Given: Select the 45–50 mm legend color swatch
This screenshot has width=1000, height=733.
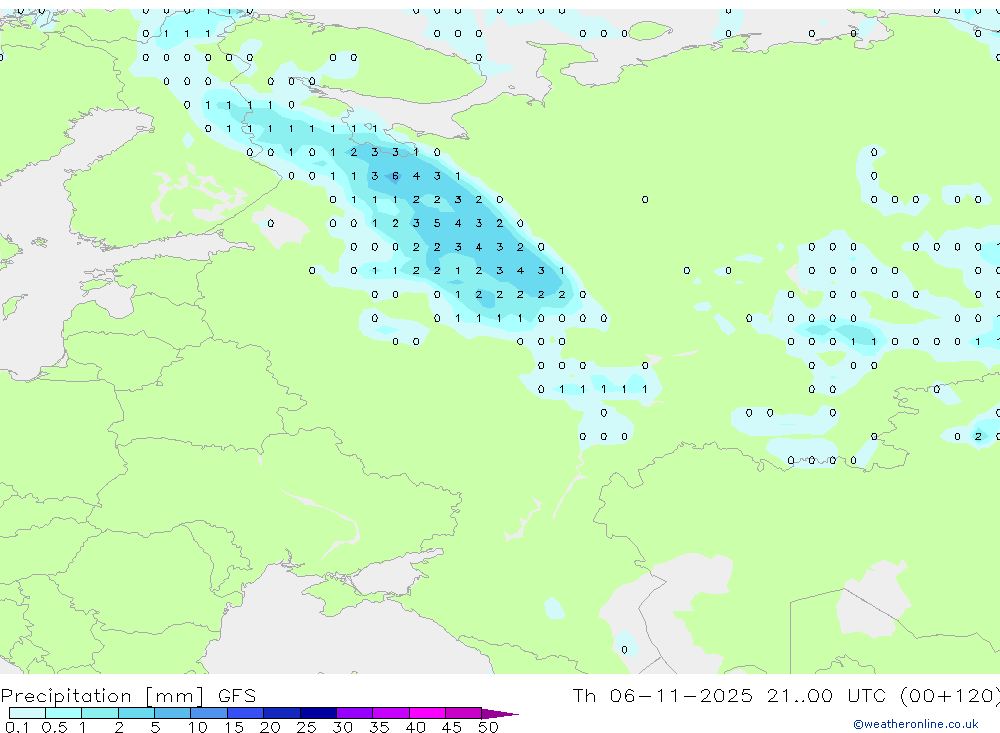Looking at the screenshot, I should 464,713.
